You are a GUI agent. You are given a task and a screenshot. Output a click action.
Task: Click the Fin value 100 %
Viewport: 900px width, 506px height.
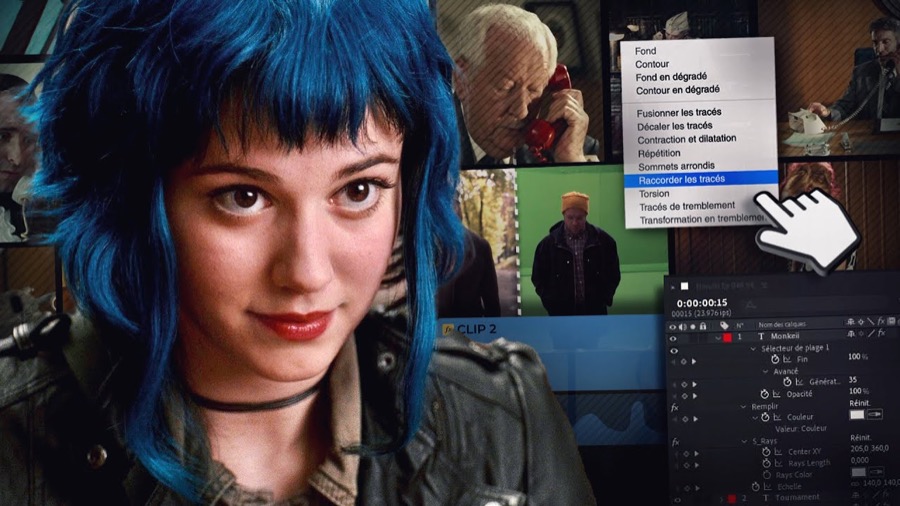[858, 356]
